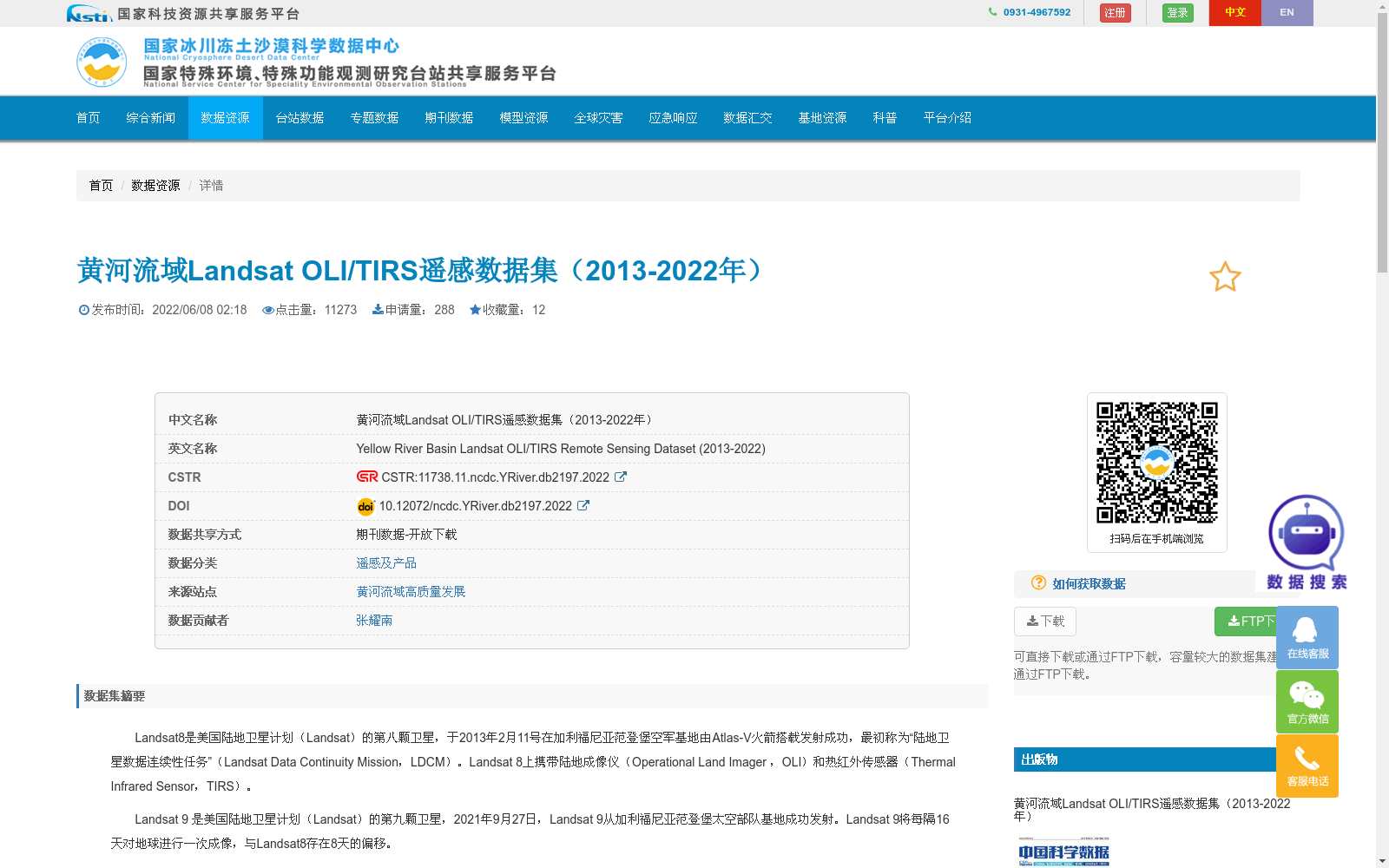The height and width of the screenshot is (868, 1389).
Task: Click the scrollbar's up arrow
Action: click(x=1382, y=6)
